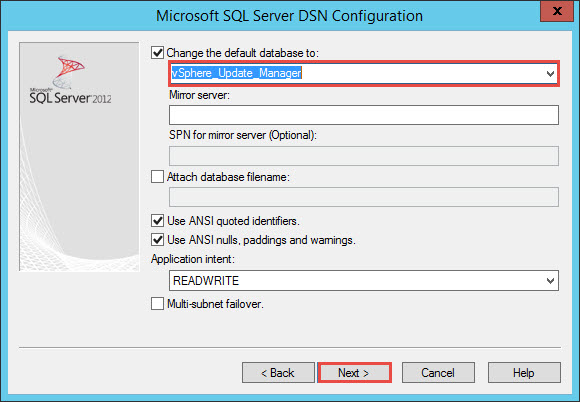The image size is (580, 402).
Task: Toggle 'Use ANSI quoted identifiers' checkbox
Action: coord(157,221)
